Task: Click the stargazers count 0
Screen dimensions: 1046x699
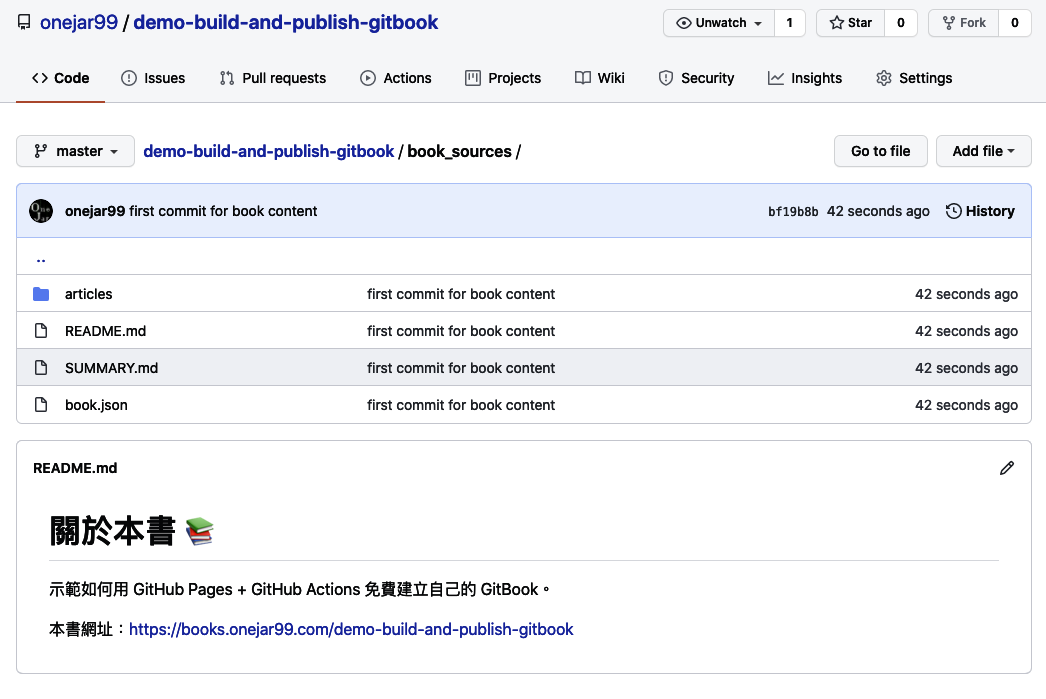Action: tap(901, 23)
